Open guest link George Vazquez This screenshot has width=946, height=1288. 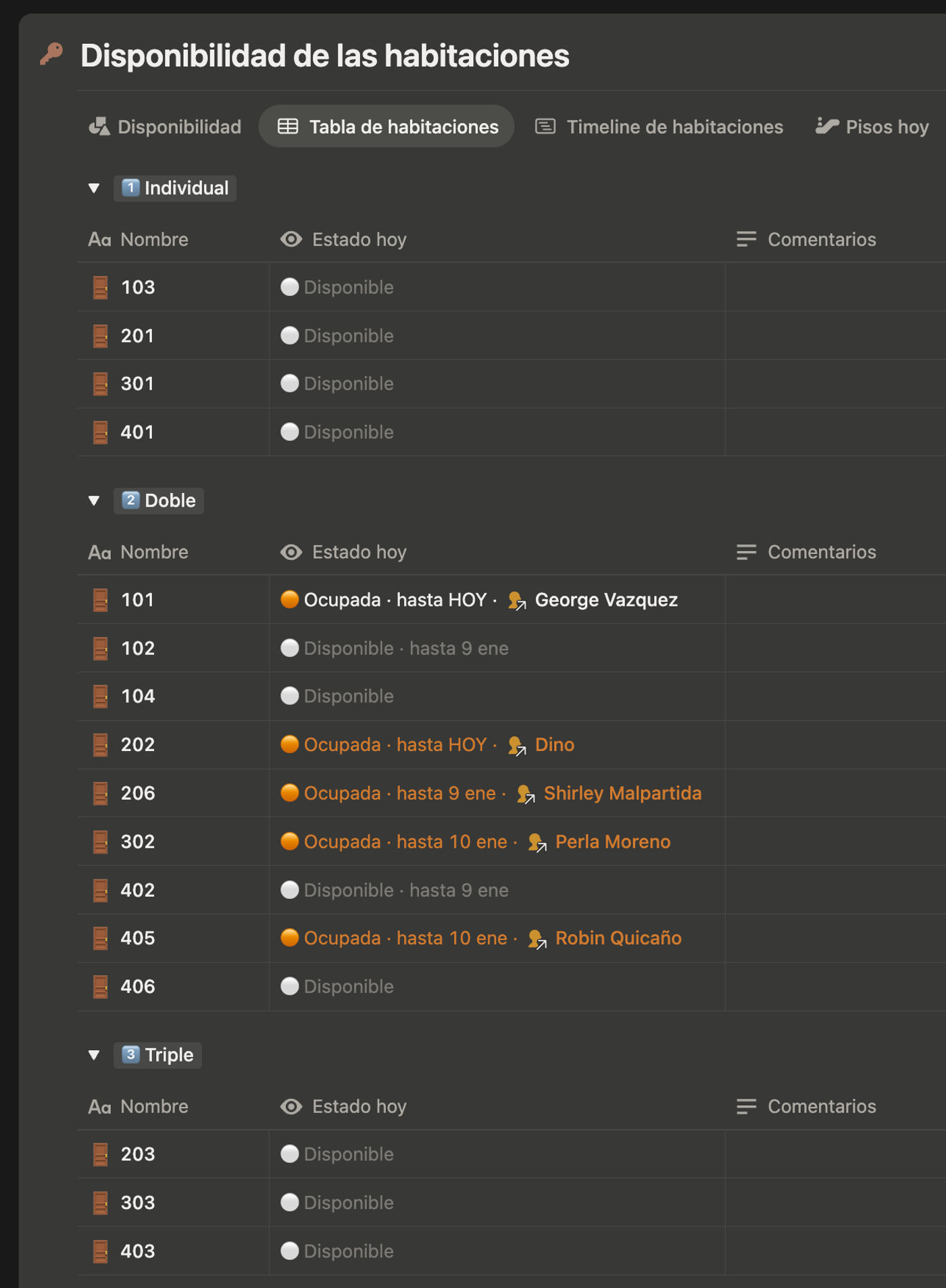[x=606, y=600]
